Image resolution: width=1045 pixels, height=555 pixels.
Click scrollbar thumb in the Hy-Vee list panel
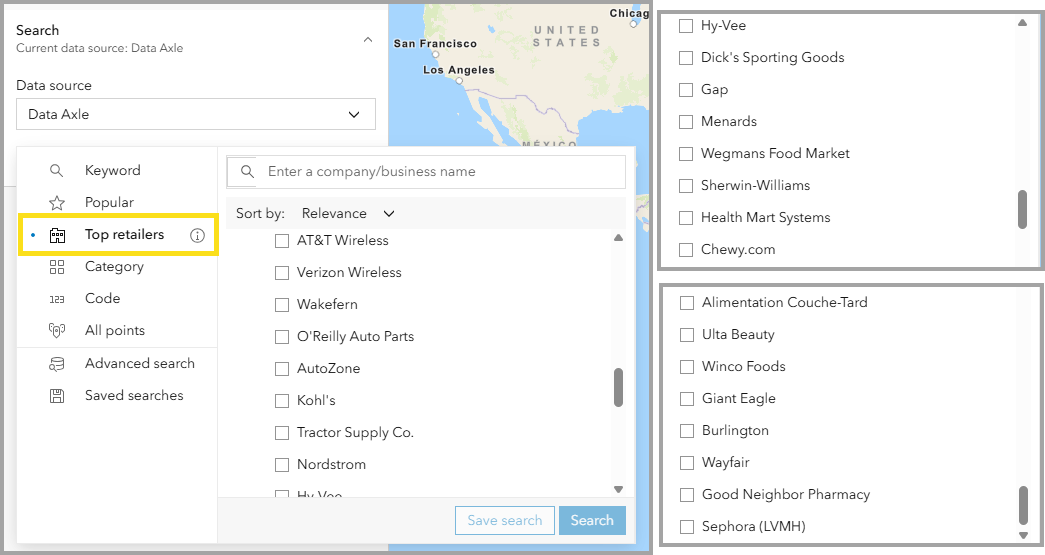1022,209
